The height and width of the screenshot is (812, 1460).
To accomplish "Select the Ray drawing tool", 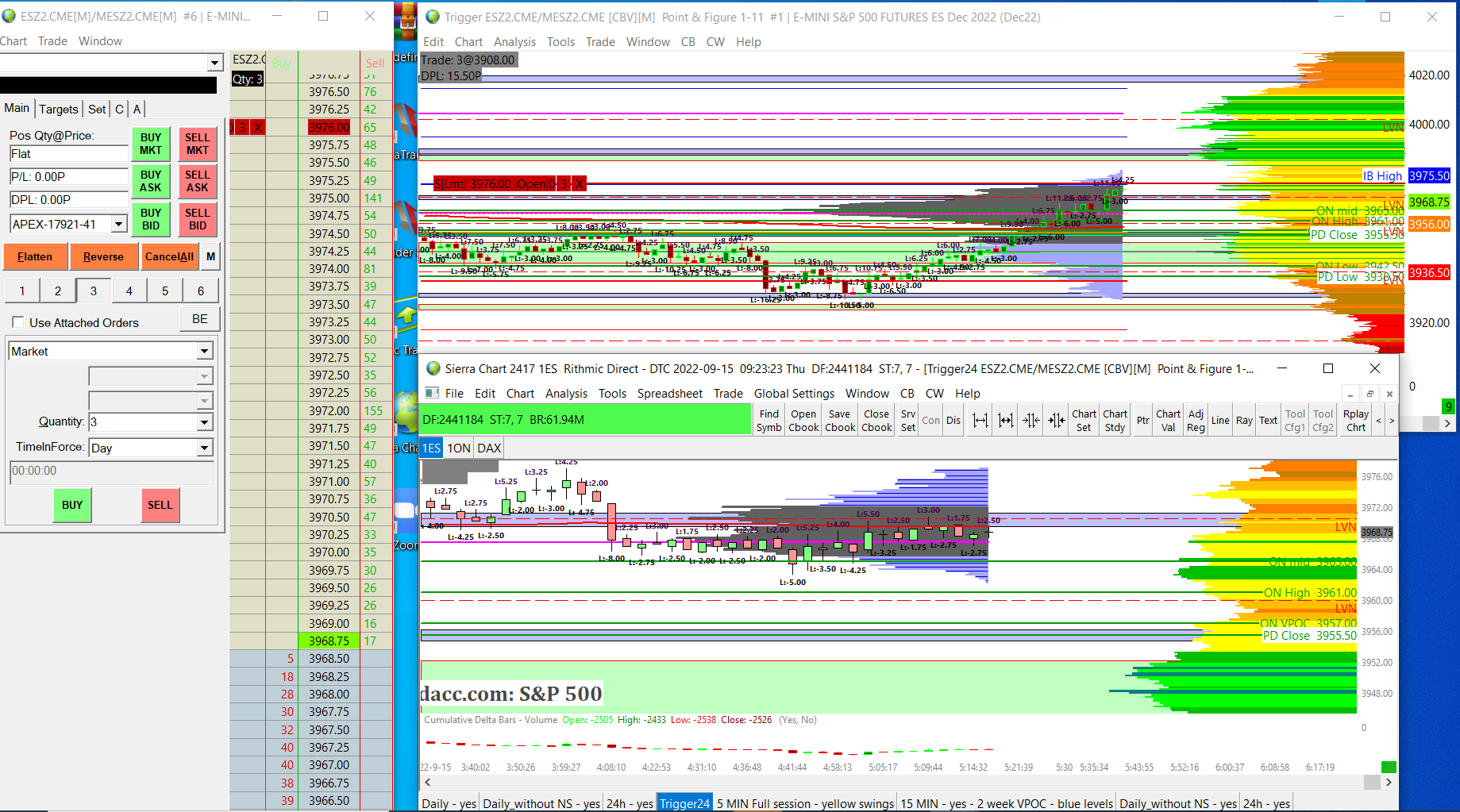I will click(1244, 421).
